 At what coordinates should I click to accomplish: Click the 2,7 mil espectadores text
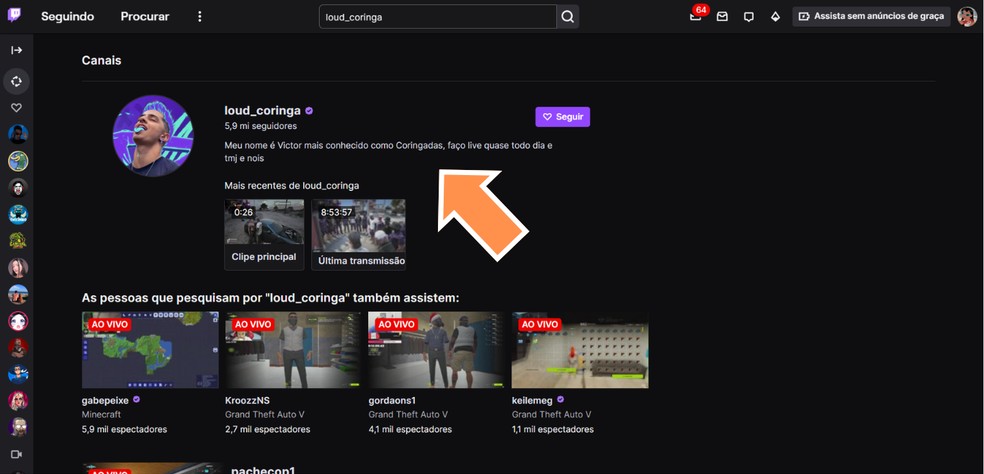(x=267, y=429)
